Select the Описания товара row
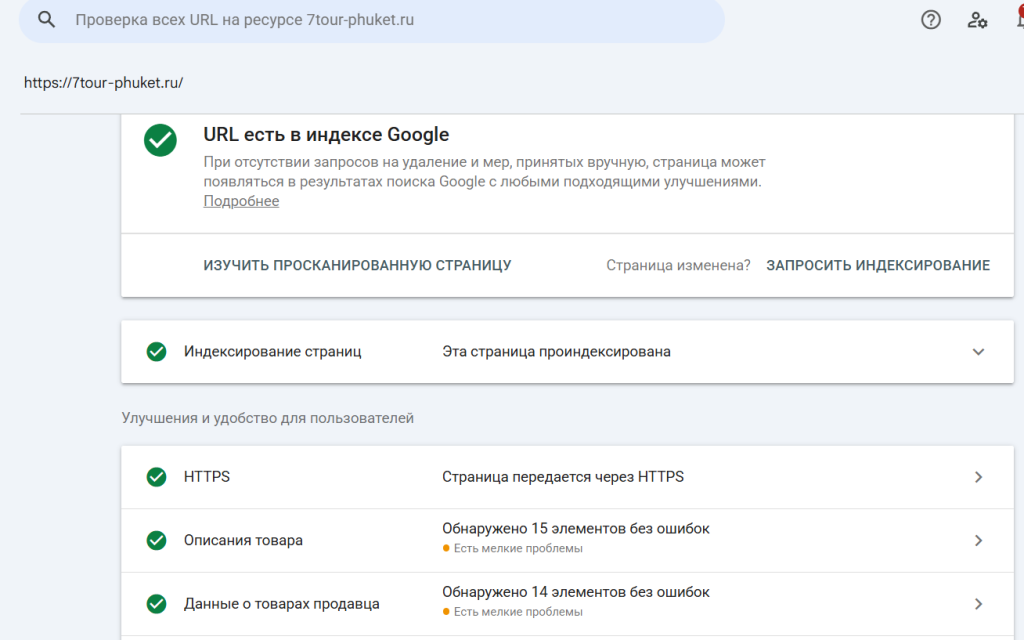This screenshot has height=640, width=1024. coord(568,540)
